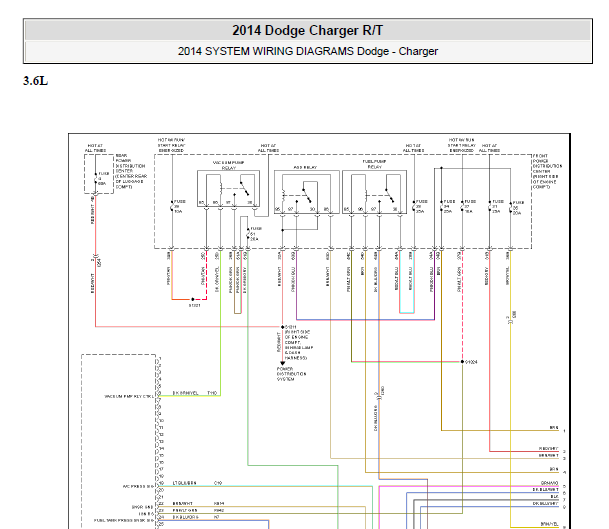Click the "RED/WHT" wire end label at right

[x=549, y=449]
